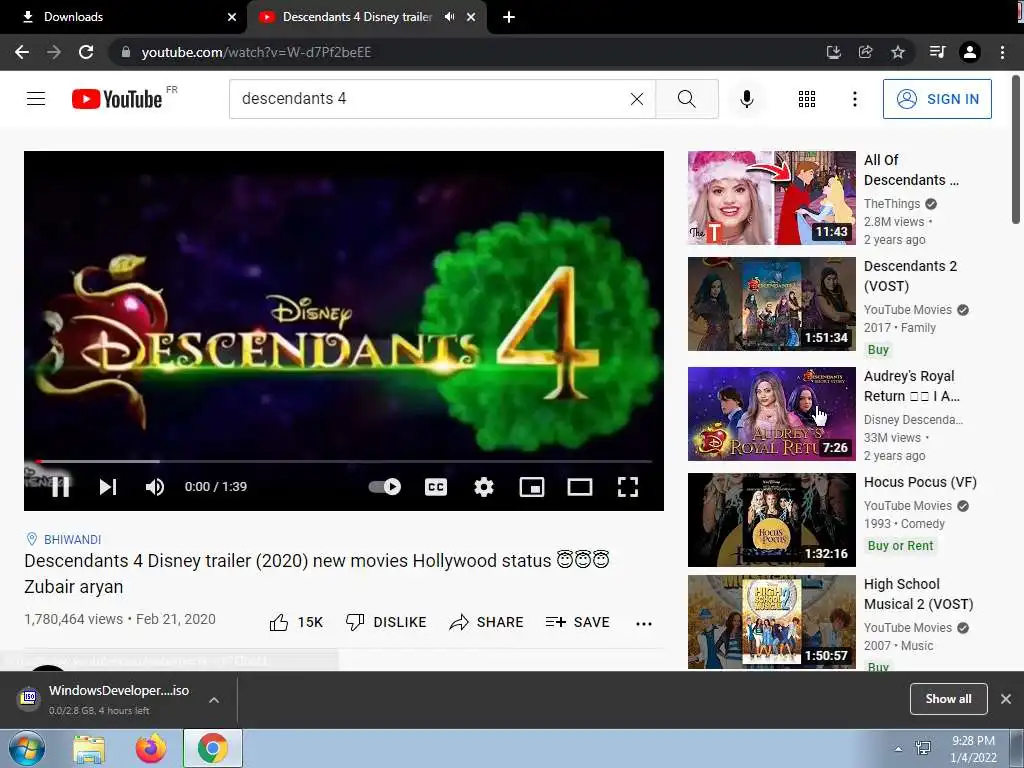Viewport: 1024px width, 768px height.
Task: Click the DISLIKE button
Action: (386, 622)
